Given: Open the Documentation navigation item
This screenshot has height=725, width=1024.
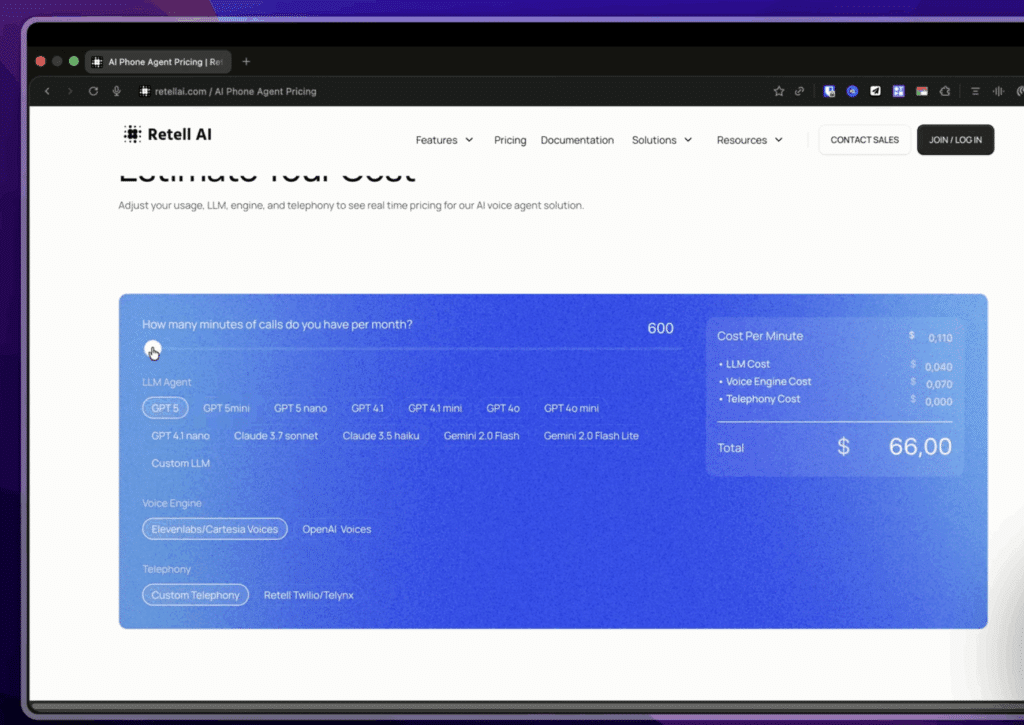Looking at the screenshot, I should [577, 140].
